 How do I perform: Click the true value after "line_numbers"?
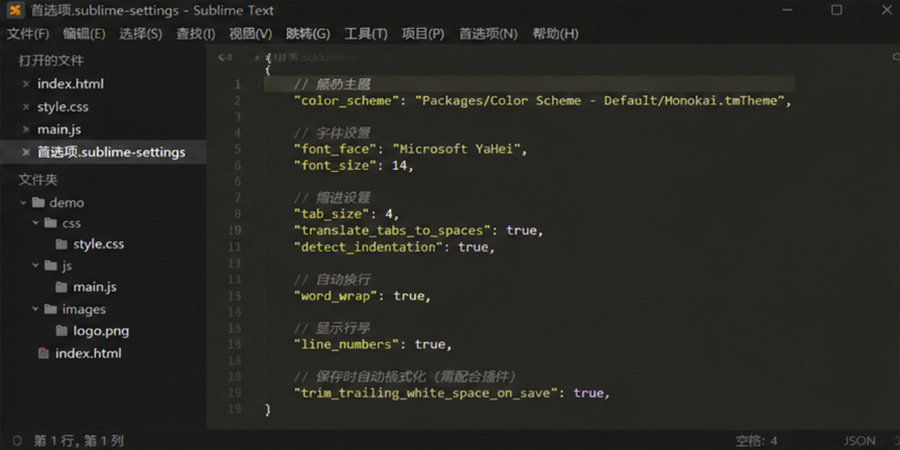point(430,344)
